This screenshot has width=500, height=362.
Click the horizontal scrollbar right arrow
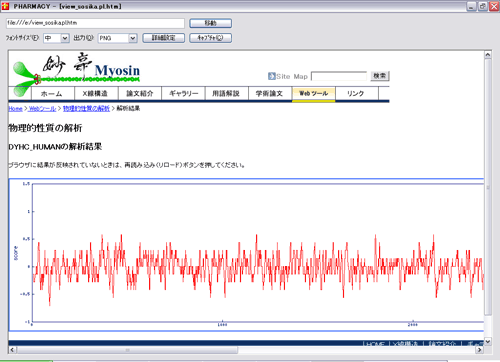[x=480, y=350]
